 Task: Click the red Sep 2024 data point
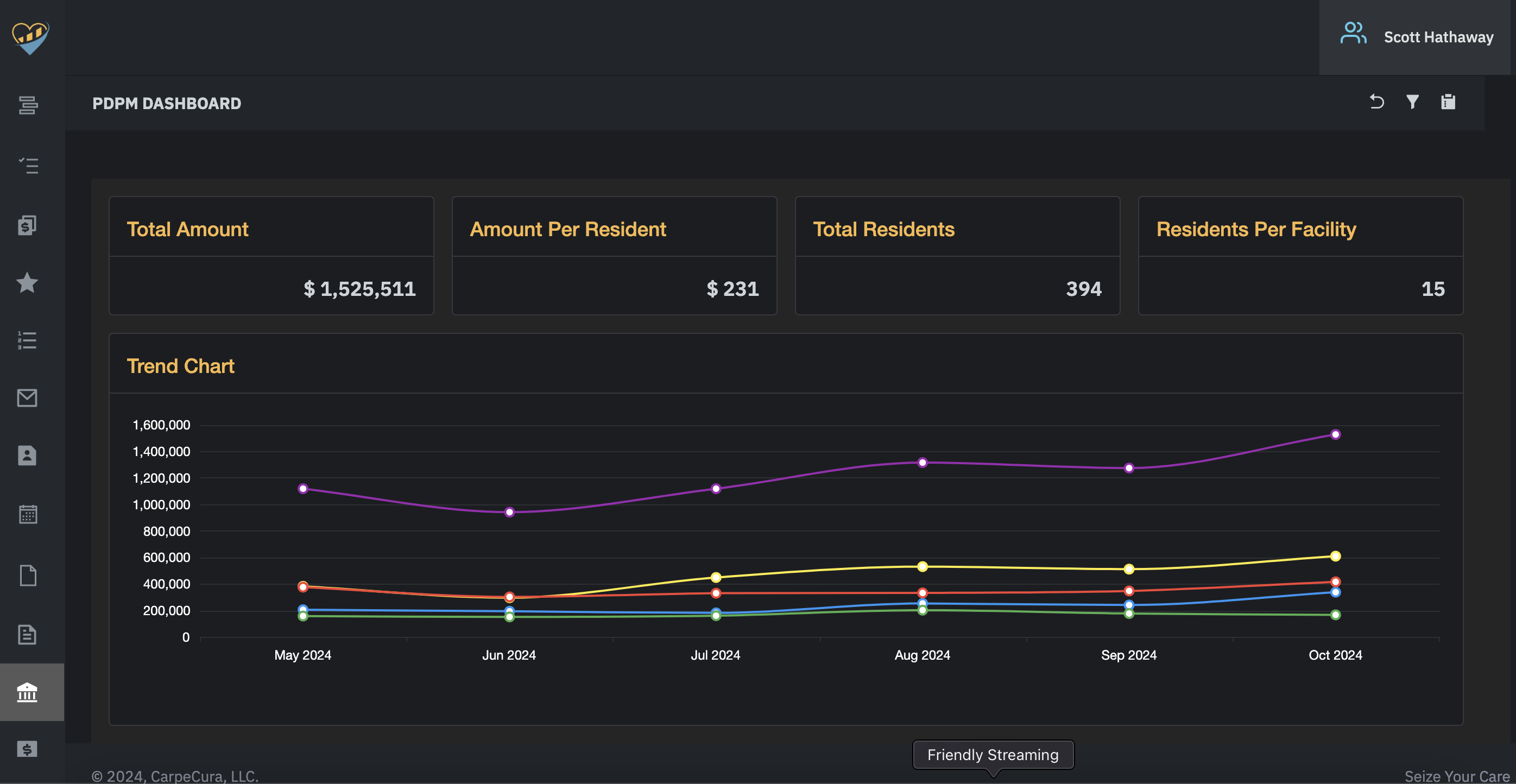(x=1129, y=591)
